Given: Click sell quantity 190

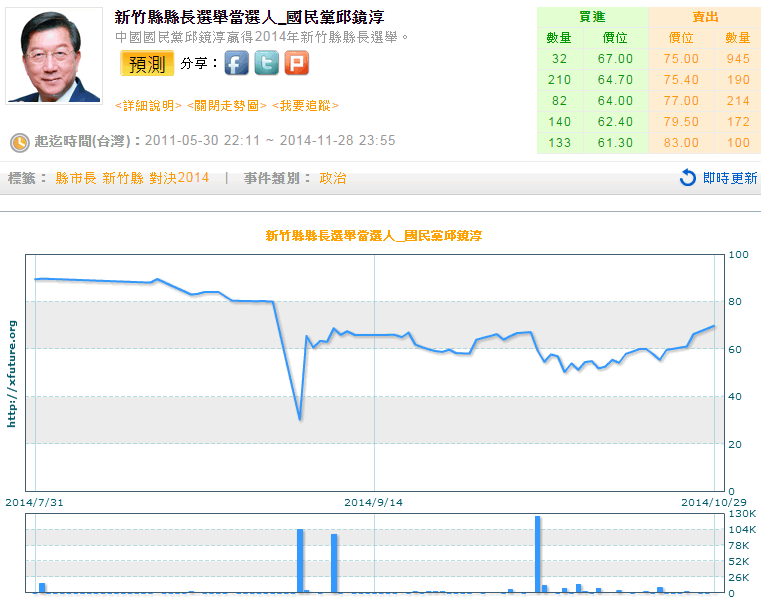Looking at the screenshot, I should (738, 80).
